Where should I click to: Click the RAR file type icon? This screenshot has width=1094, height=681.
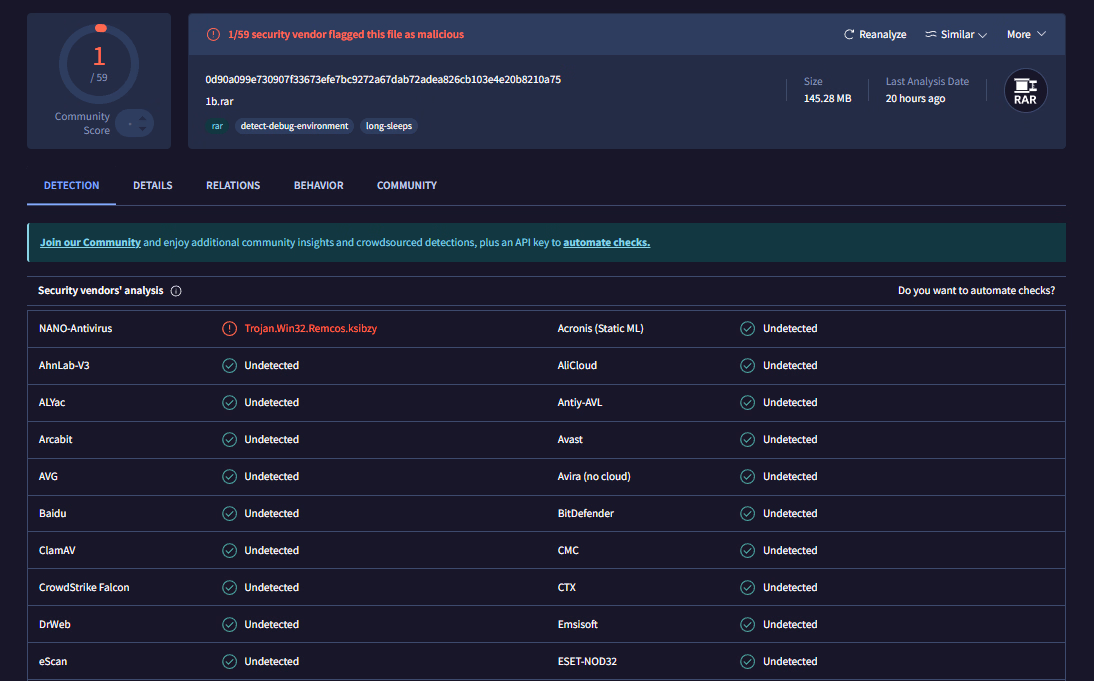pyautogui.click(x=1025, y=91)
